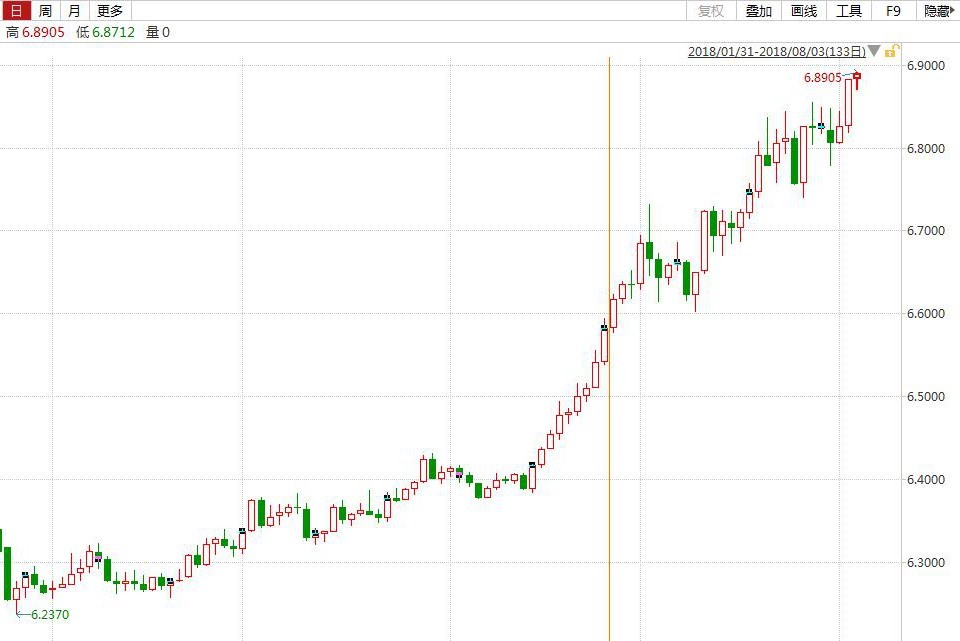Switch to the daily 日 chart tab
960x641 pixels.
point(14,11)
